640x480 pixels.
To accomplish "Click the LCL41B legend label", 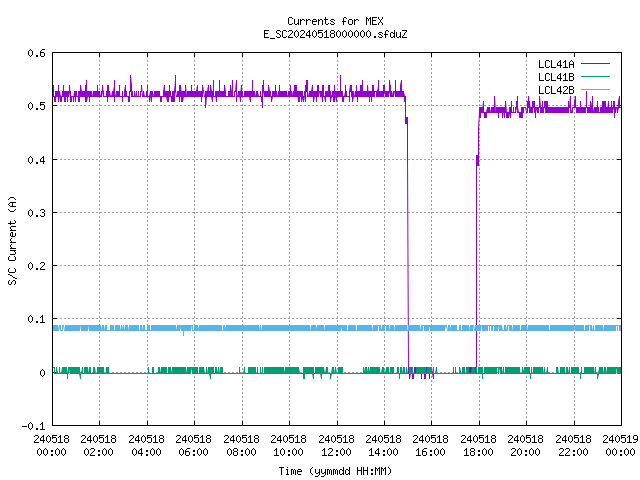I will point(556,77).
